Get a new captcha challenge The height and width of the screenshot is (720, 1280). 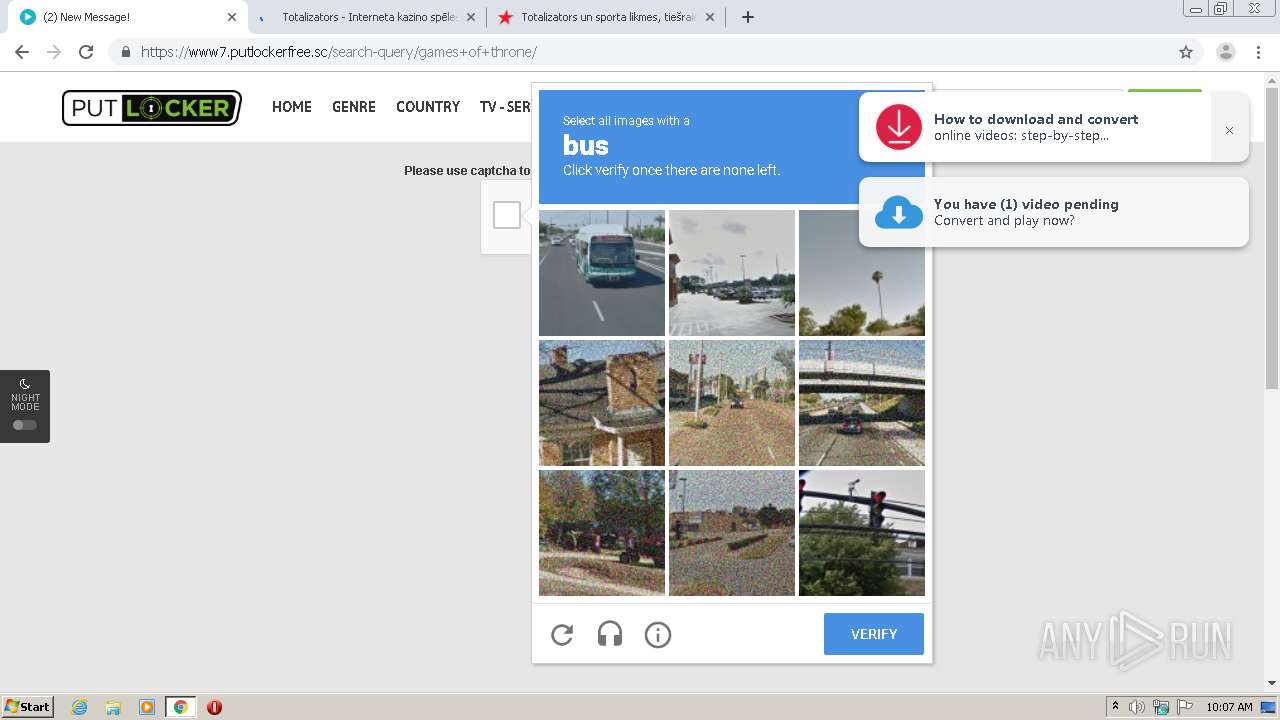tap(562, 634)
